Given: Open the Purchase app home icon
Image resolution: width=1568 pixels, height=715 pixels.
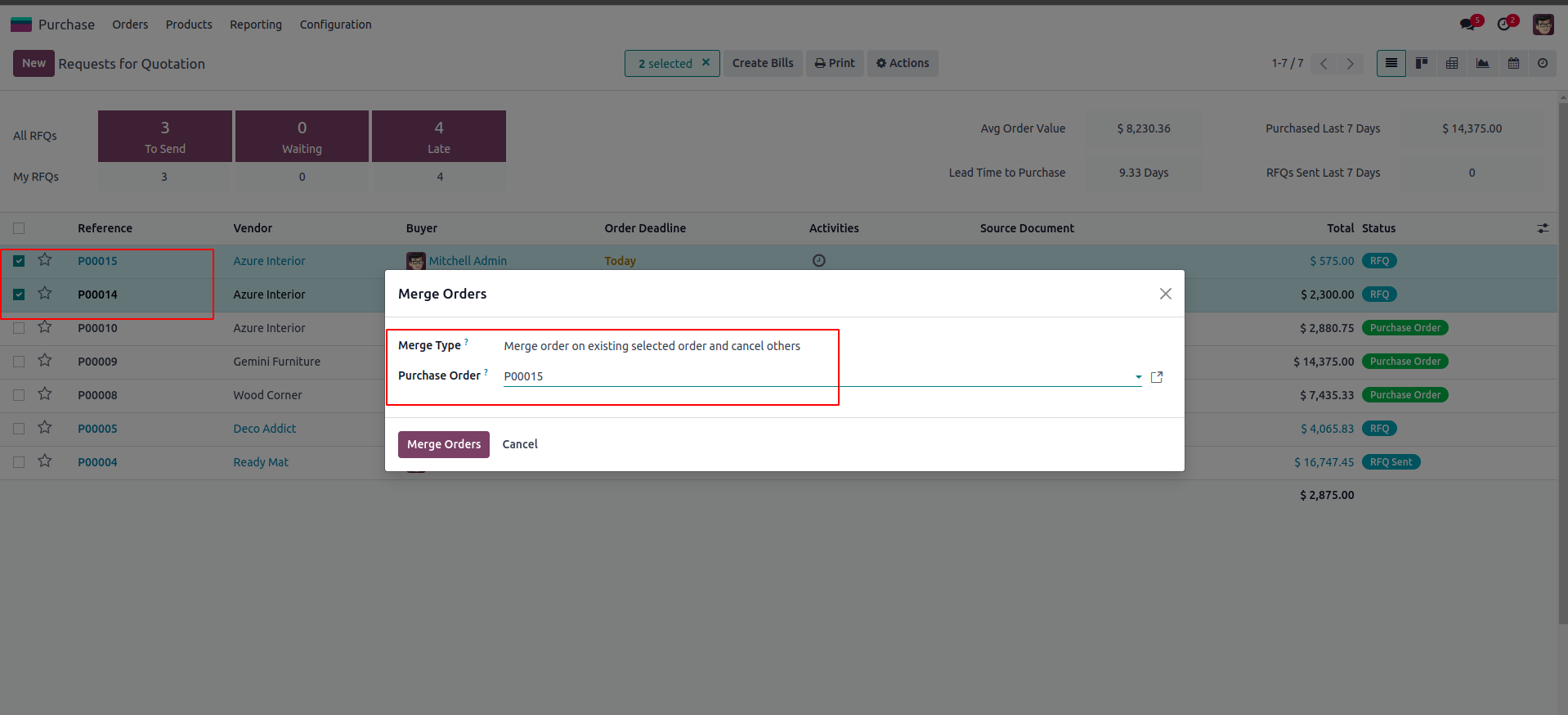Looking at the screenshot, I should (x=21, y=25).
